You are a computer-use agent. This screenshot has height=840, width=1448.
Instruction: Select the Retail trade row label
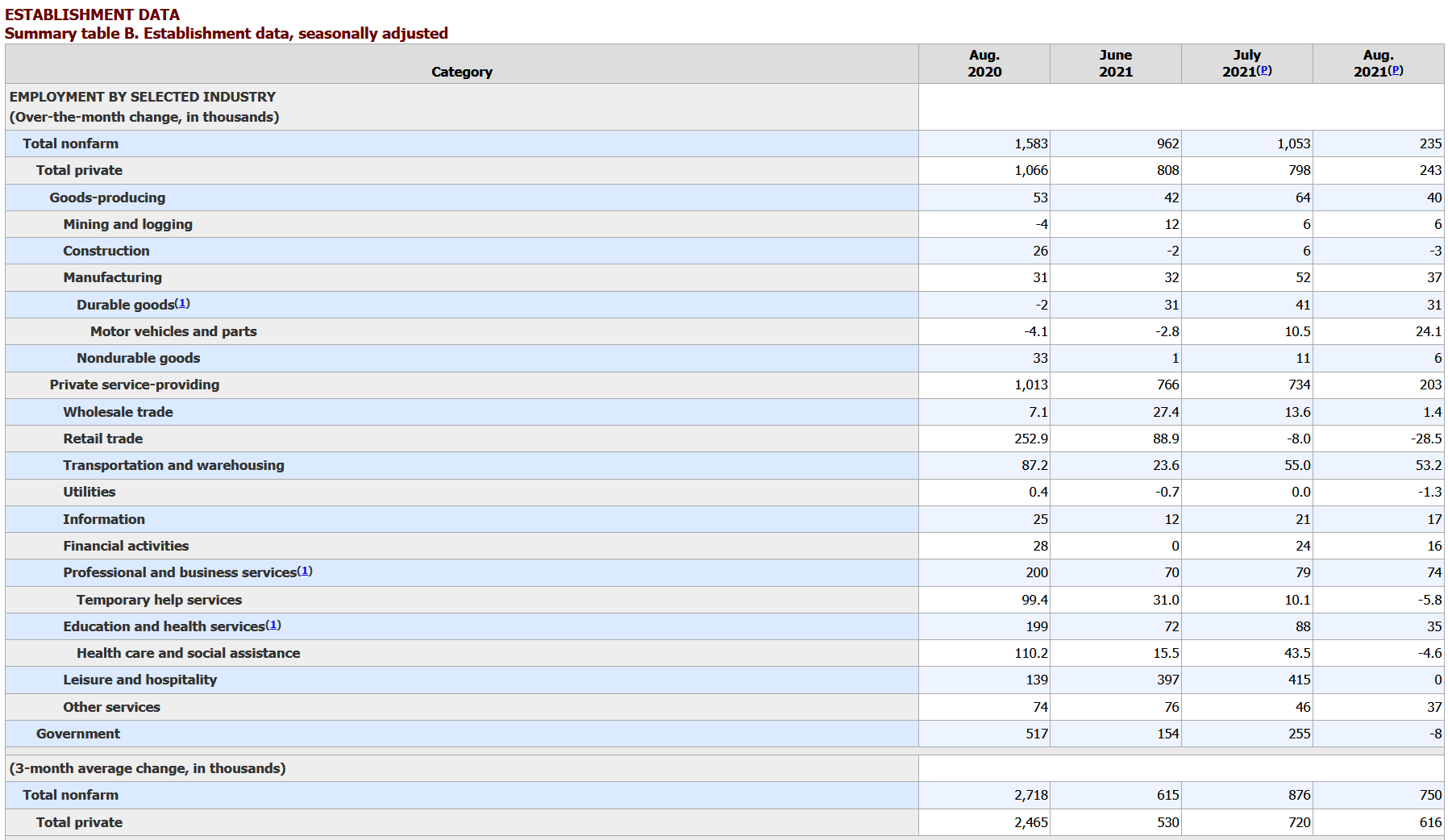103,439
